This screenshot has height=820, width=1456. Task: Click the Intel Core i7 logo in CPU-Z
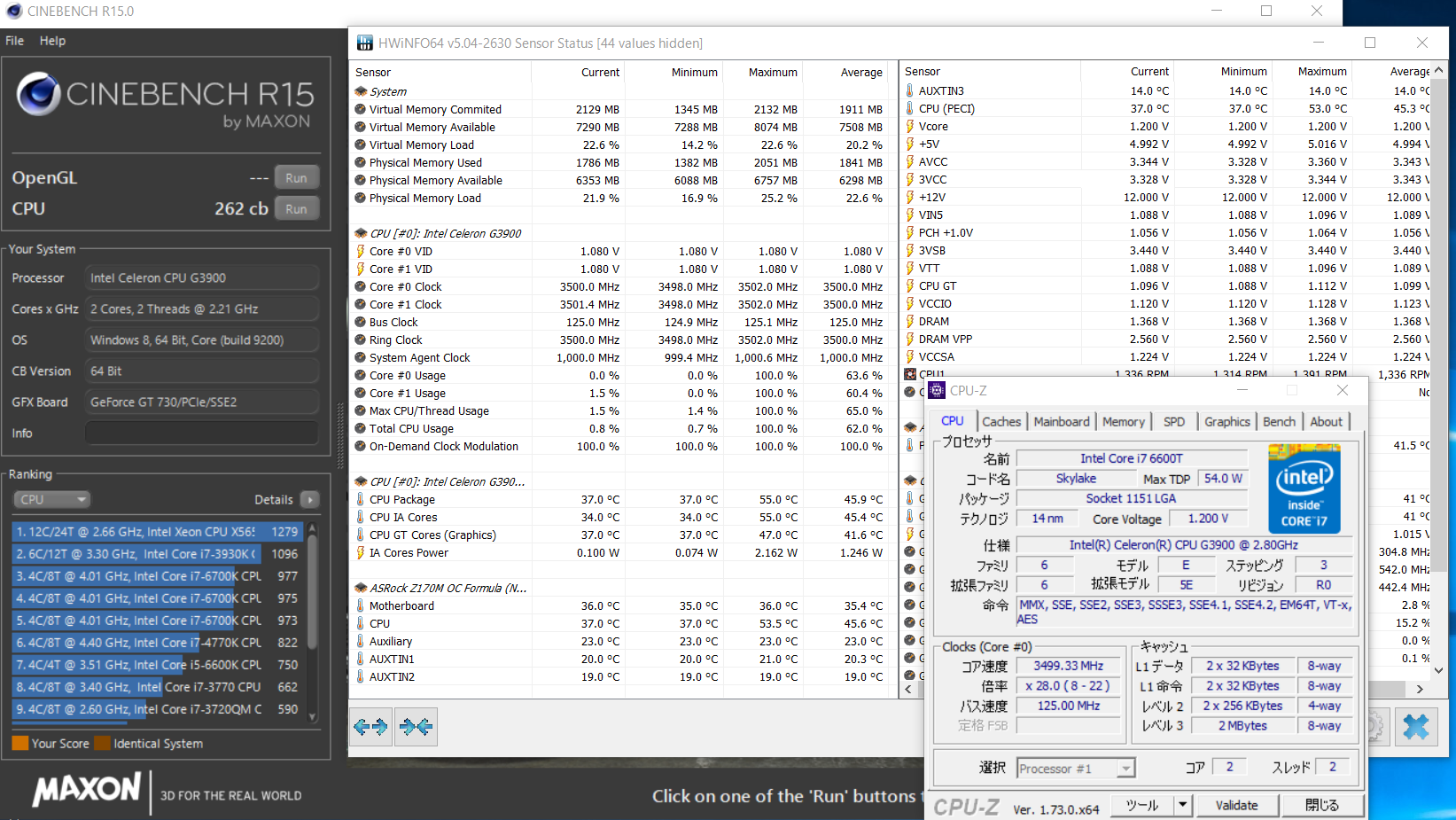click(1304, 488)
